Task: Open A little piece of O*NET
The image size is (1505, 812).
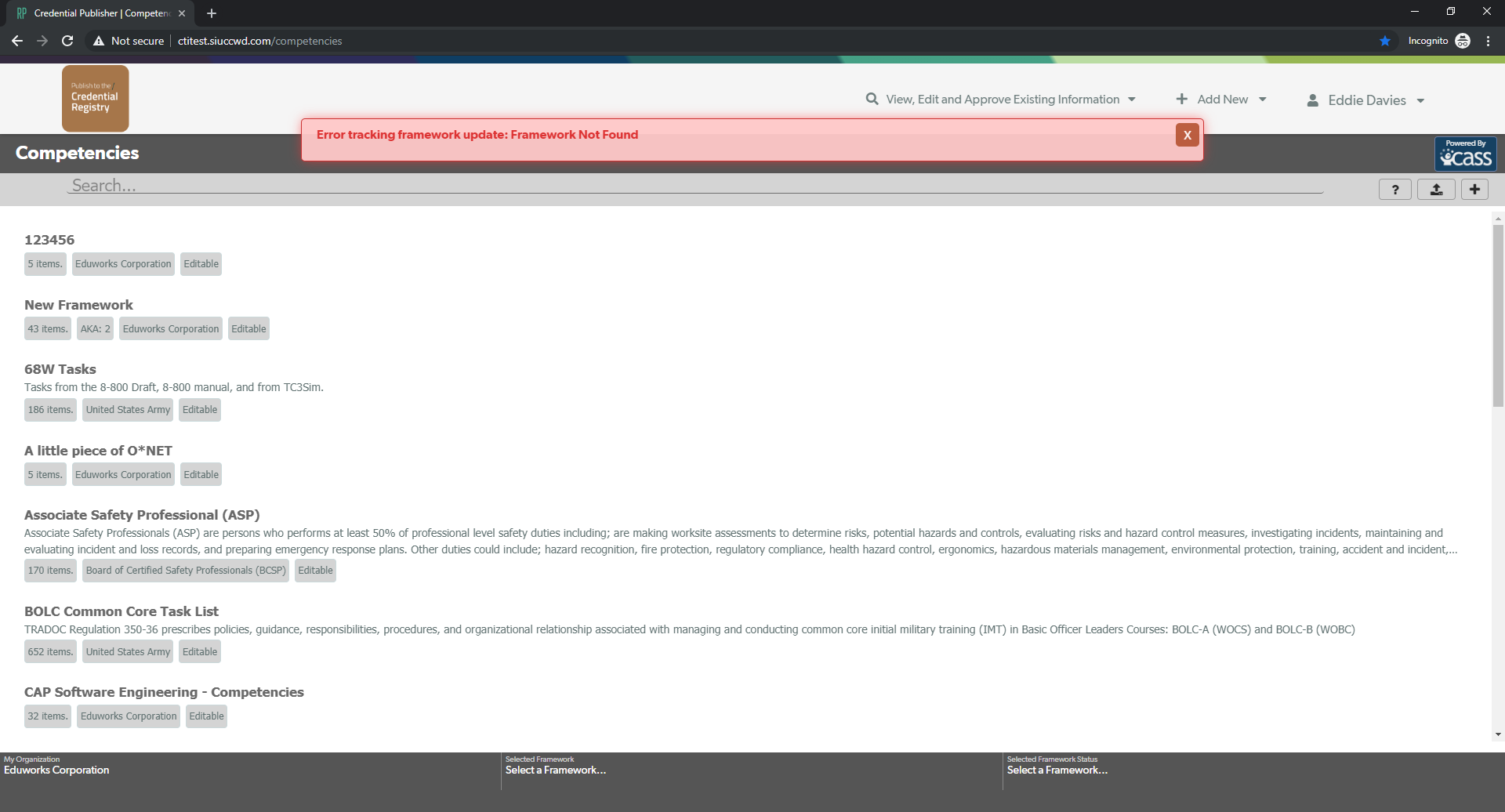Action: coord(98,451)
